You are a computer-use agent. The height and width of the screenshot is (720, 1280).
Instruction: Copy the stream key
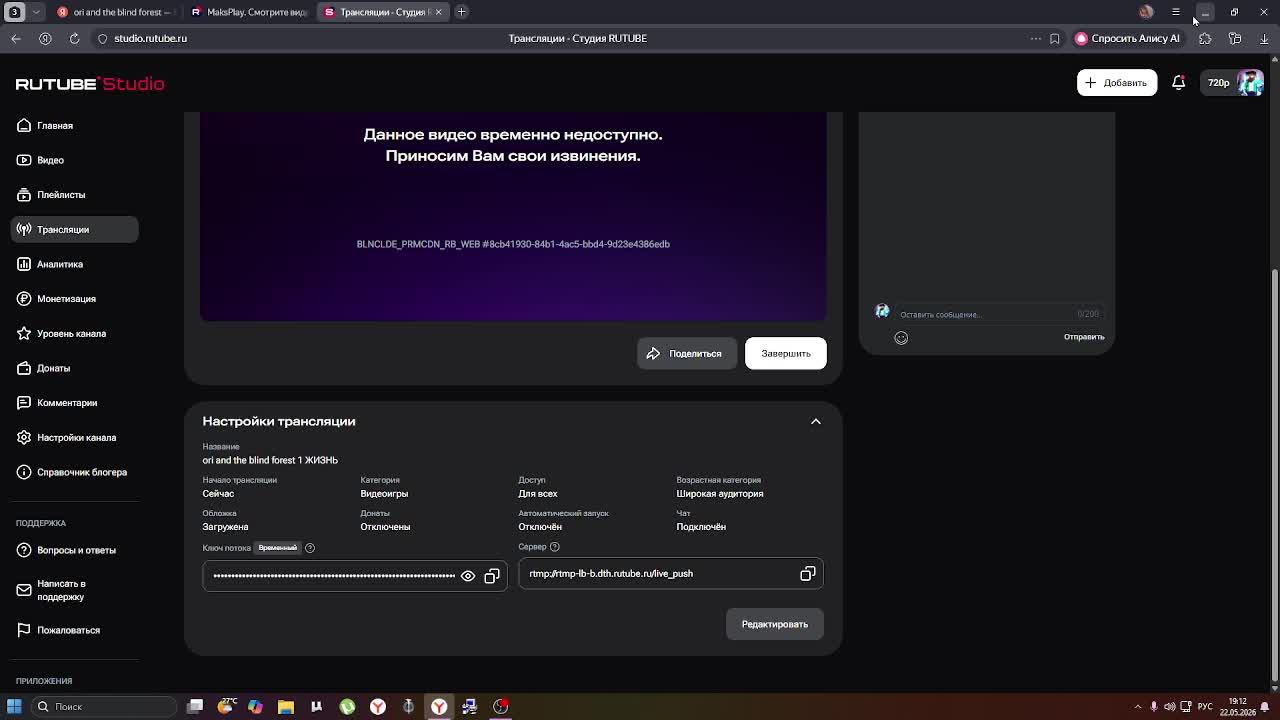492,576
